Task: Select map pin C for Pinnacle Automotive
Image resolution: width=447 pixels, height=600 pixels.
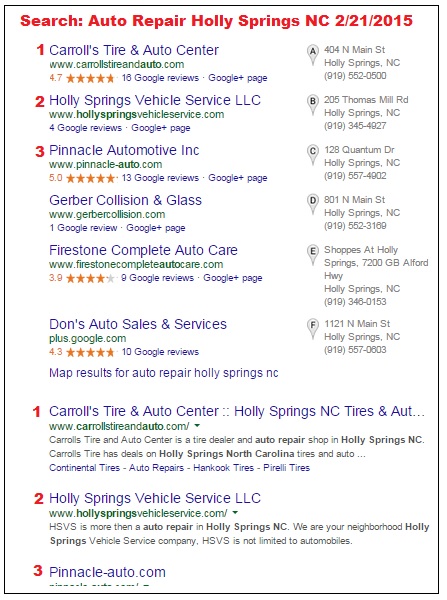Action: (x=313, y=155)
